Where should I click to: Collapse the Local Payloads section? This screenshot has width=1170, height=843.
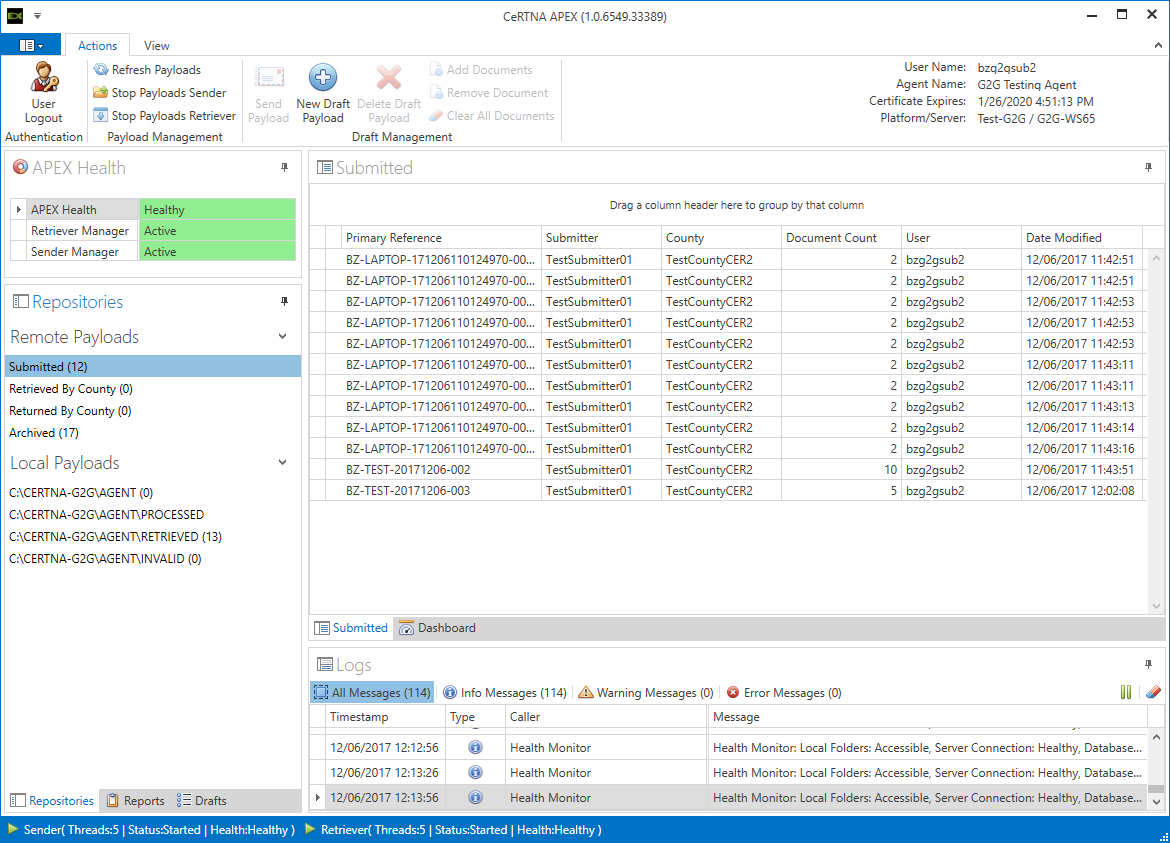point(282,463)
